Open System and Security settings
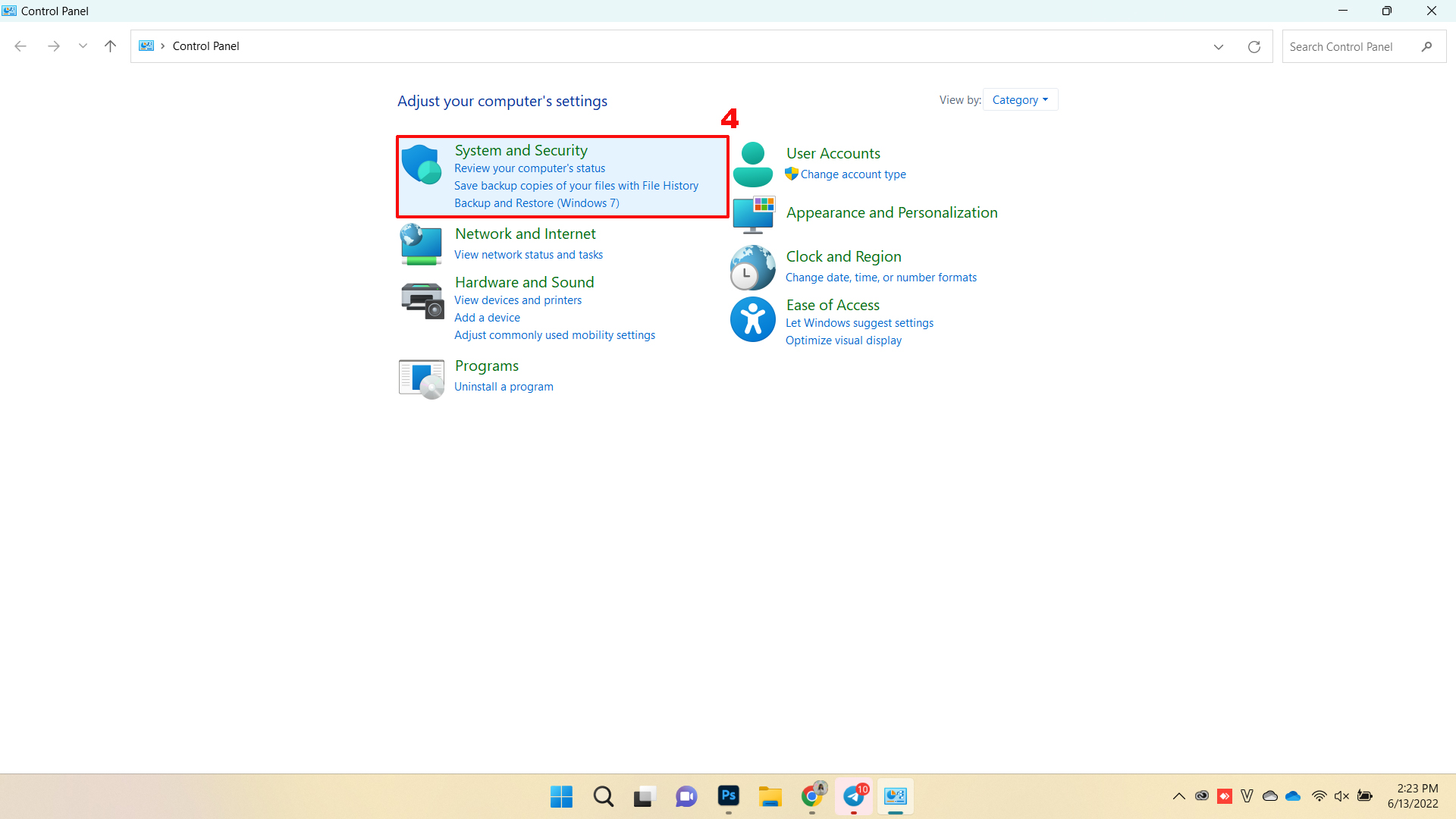The image size is (1456, 819). (x=521, y=149)
